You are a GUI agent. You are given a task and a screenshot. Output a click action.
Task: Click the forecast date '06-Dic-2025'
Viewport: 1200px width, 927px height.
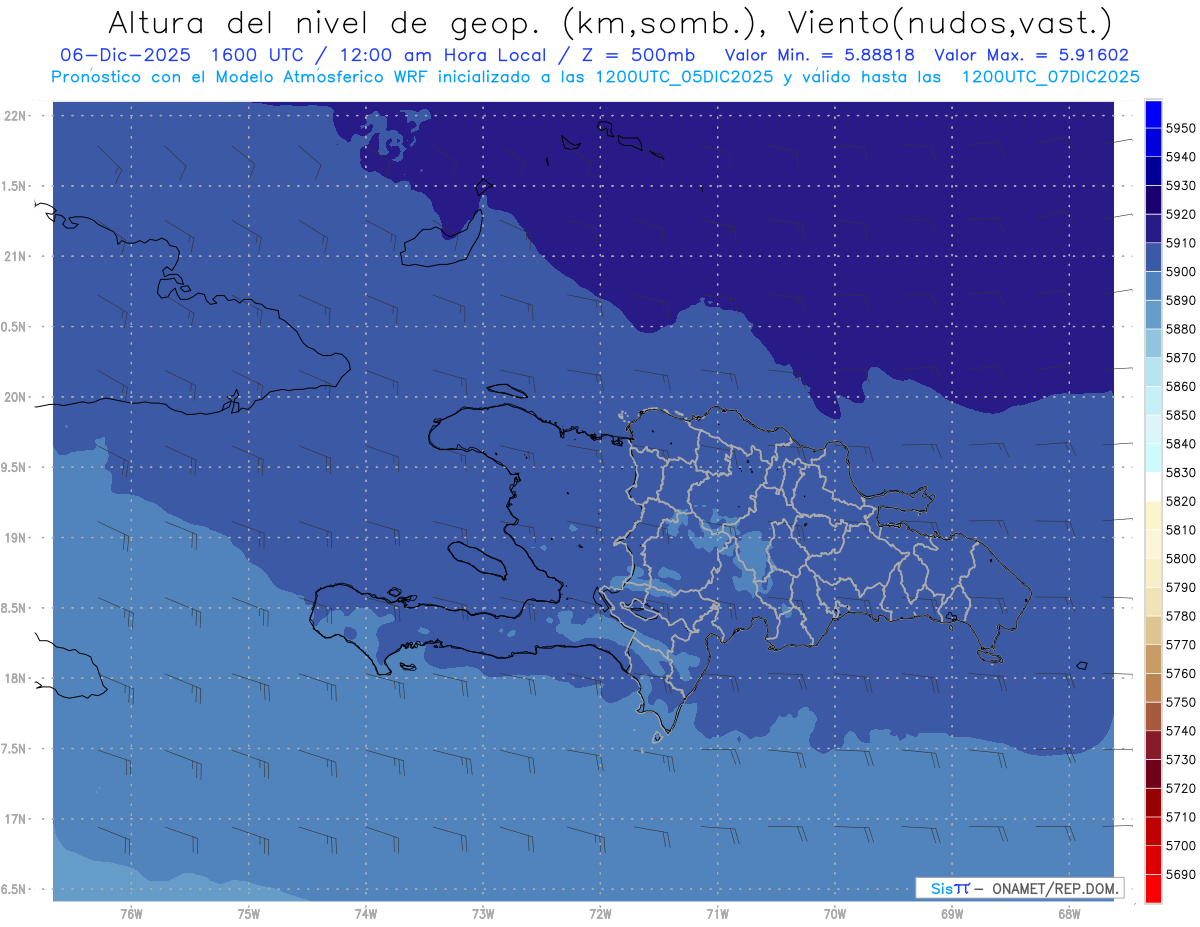click(126, 56)
